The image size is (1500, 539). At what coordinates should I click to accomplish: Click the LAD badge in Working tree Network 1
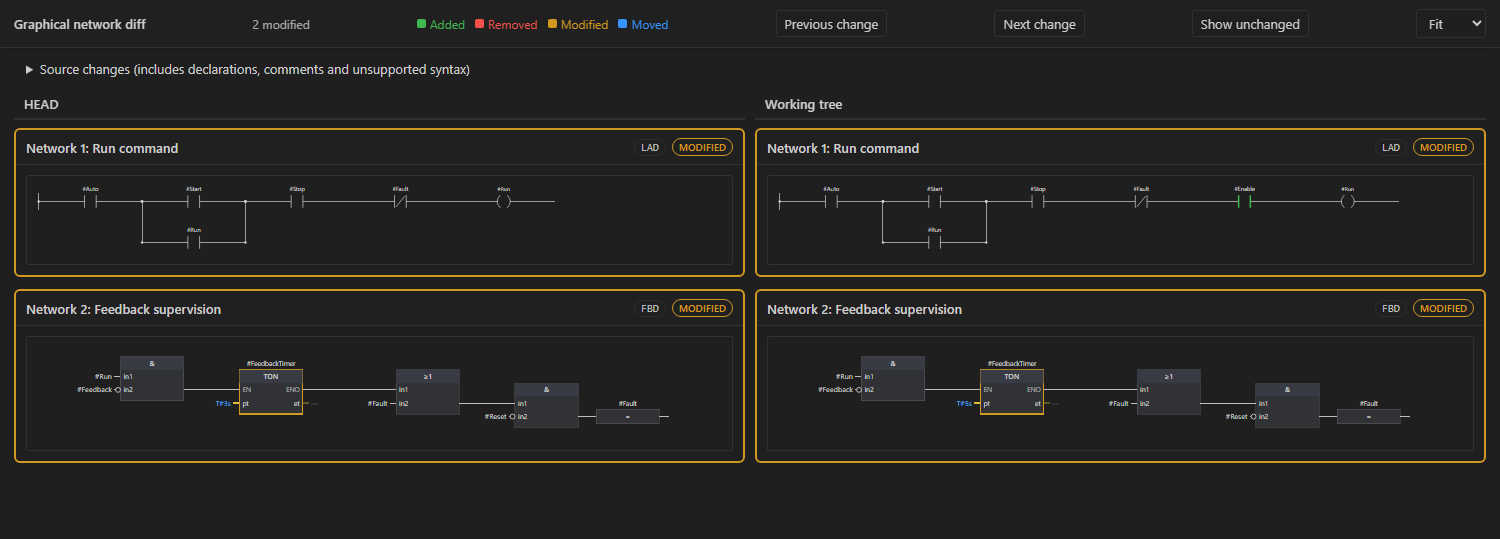pyautogui.click(x=1391, y=148)
